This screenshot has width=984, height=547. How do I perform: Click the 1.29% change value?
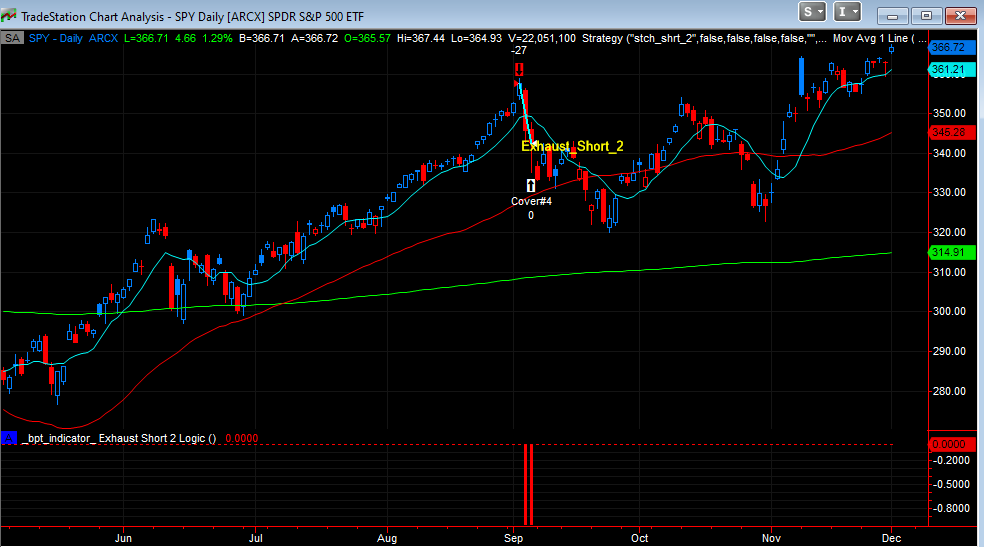pos(217,38)
